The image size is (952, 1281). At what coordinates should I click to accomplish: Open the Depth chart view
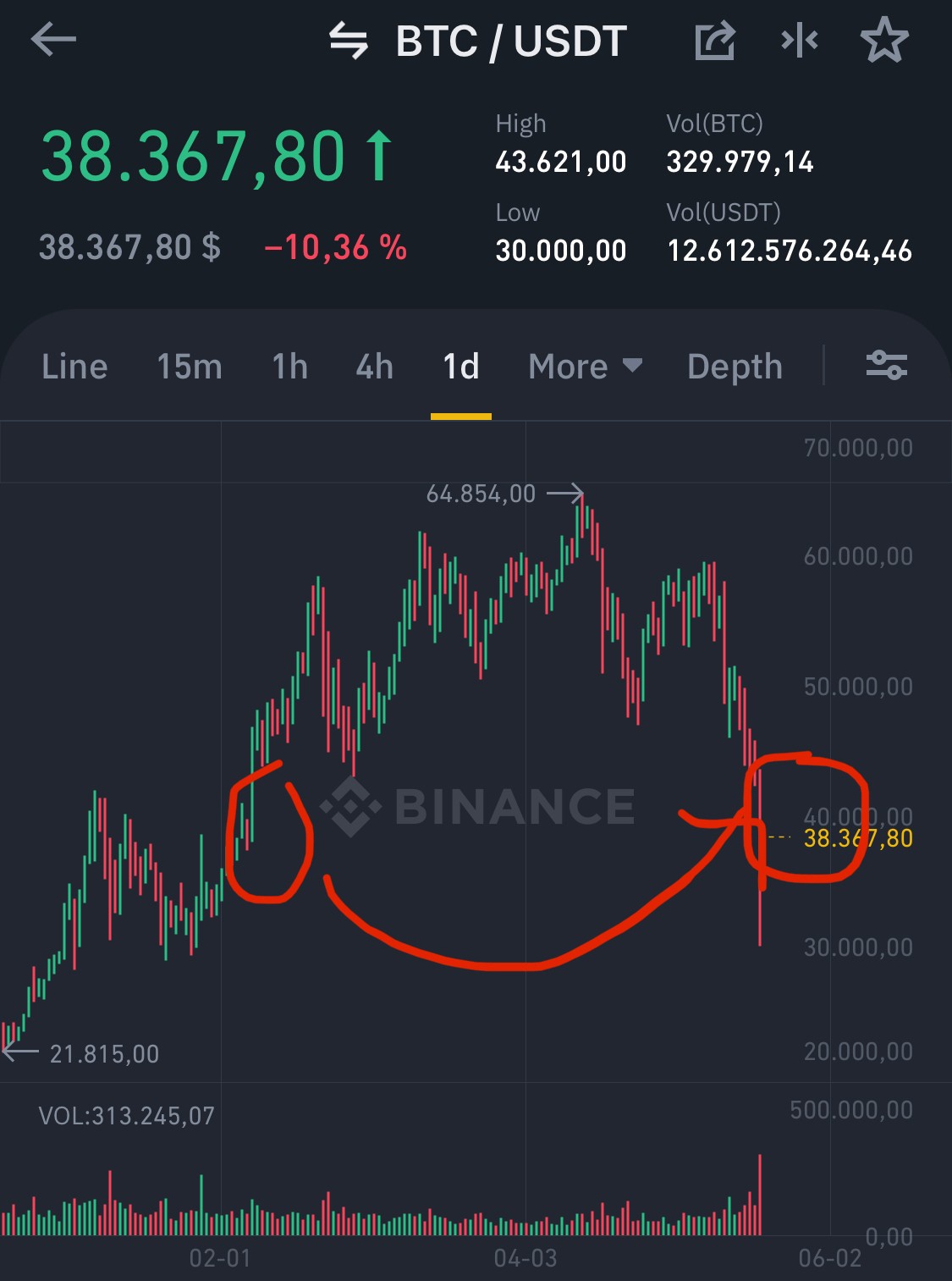(735, 367)
